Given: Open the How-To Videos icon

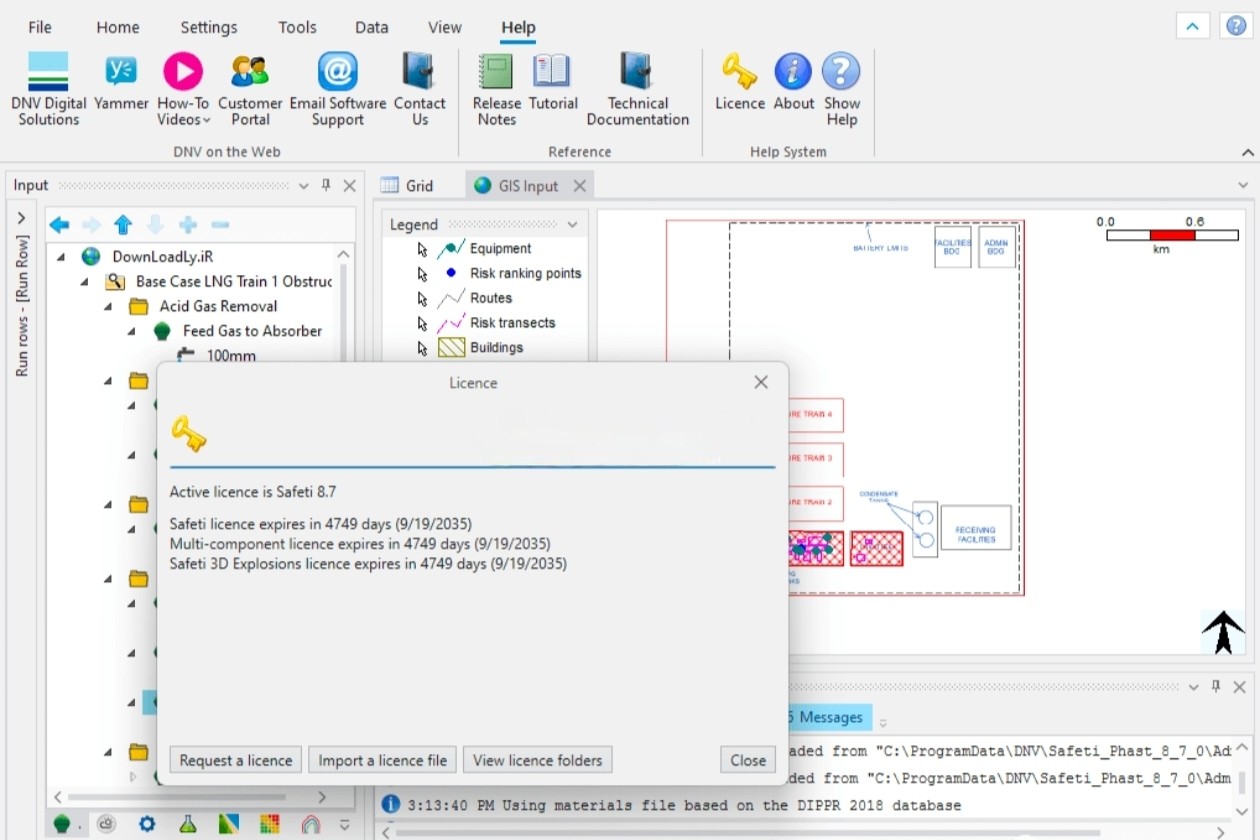Looking at the screenshot, I should click(183, 71).
